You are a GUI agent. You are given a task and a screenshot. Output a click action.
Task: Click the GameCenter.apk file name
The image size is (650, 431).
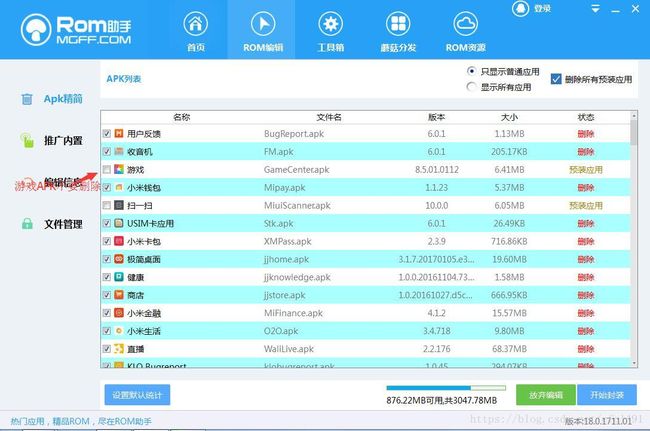[x=296, y=169]
